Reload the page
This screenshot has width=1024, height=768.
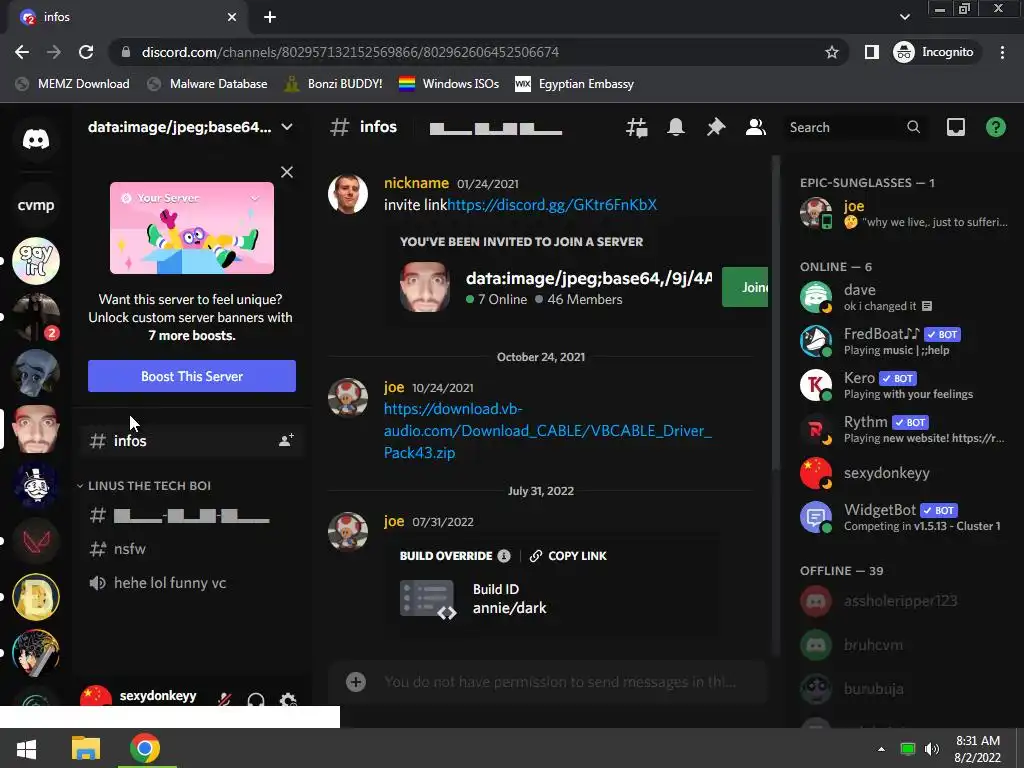tap(86, 52)
